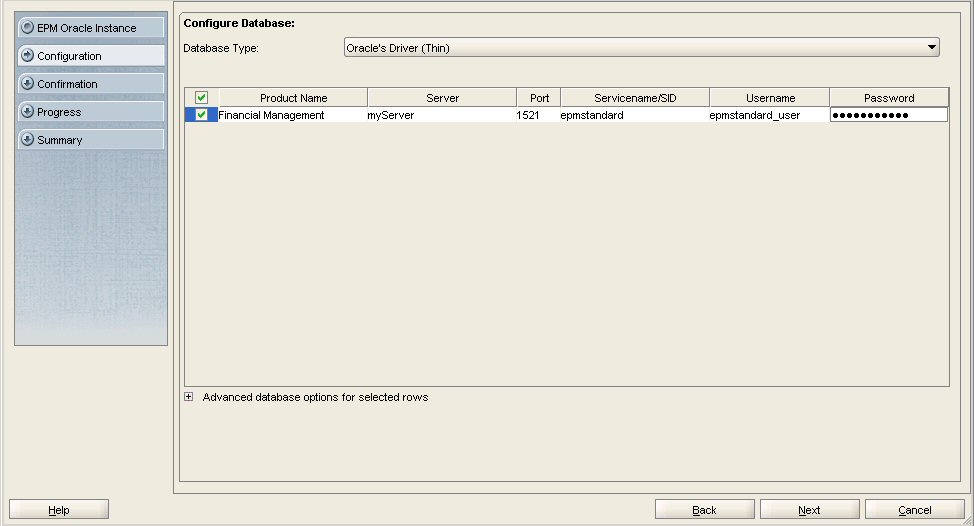Click the Advanced database options text label

(x=315, y=397)
